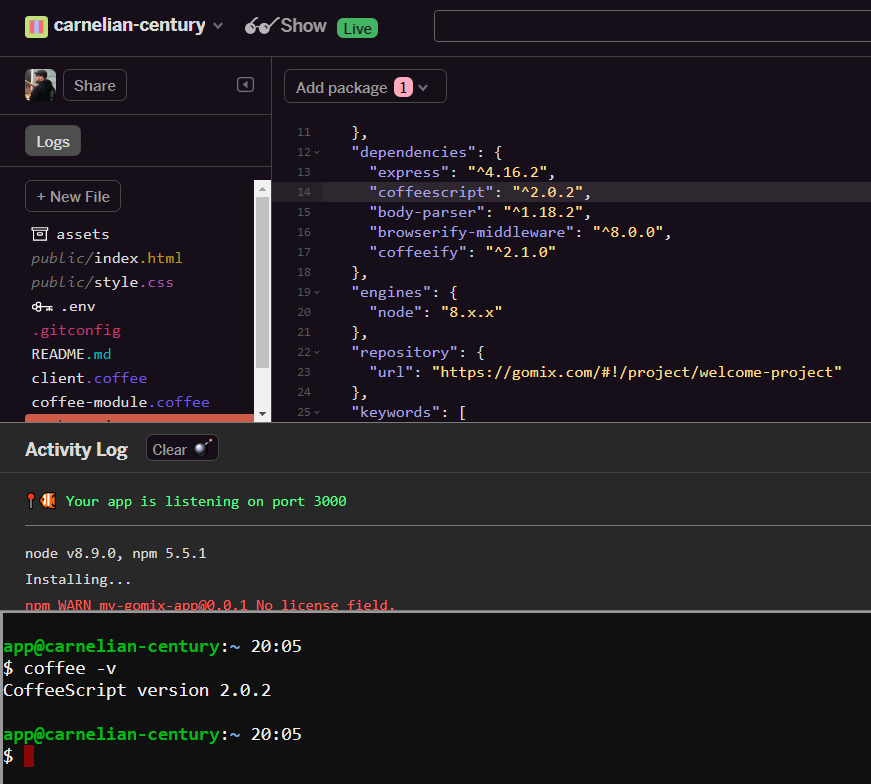Screen dimensions: 871x784
Task: Click the carnelian-century project logo icon
Action: (36, 27)
